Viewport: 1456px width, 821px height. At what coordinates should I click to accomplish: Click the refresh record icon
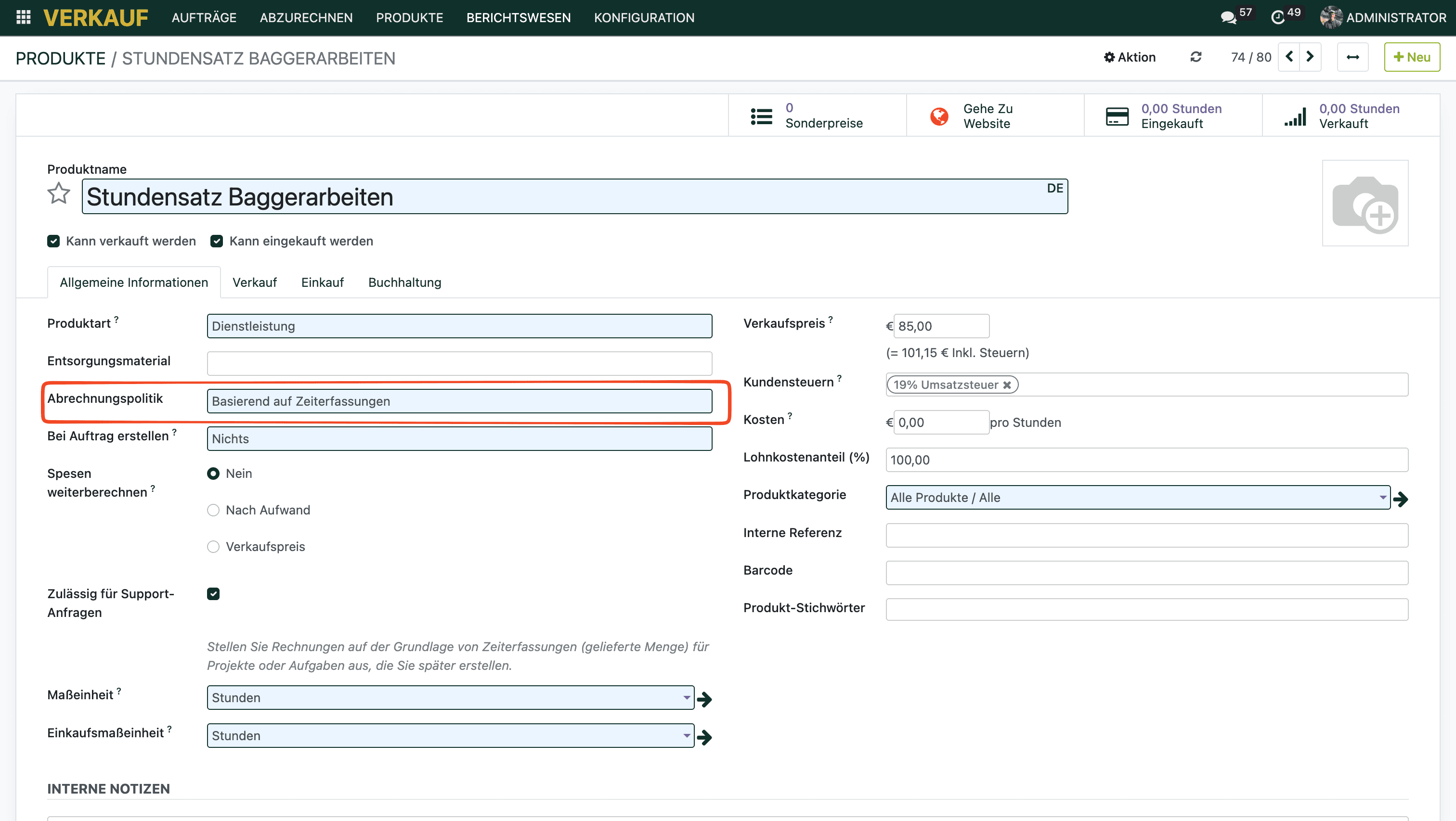[1196, 57]
